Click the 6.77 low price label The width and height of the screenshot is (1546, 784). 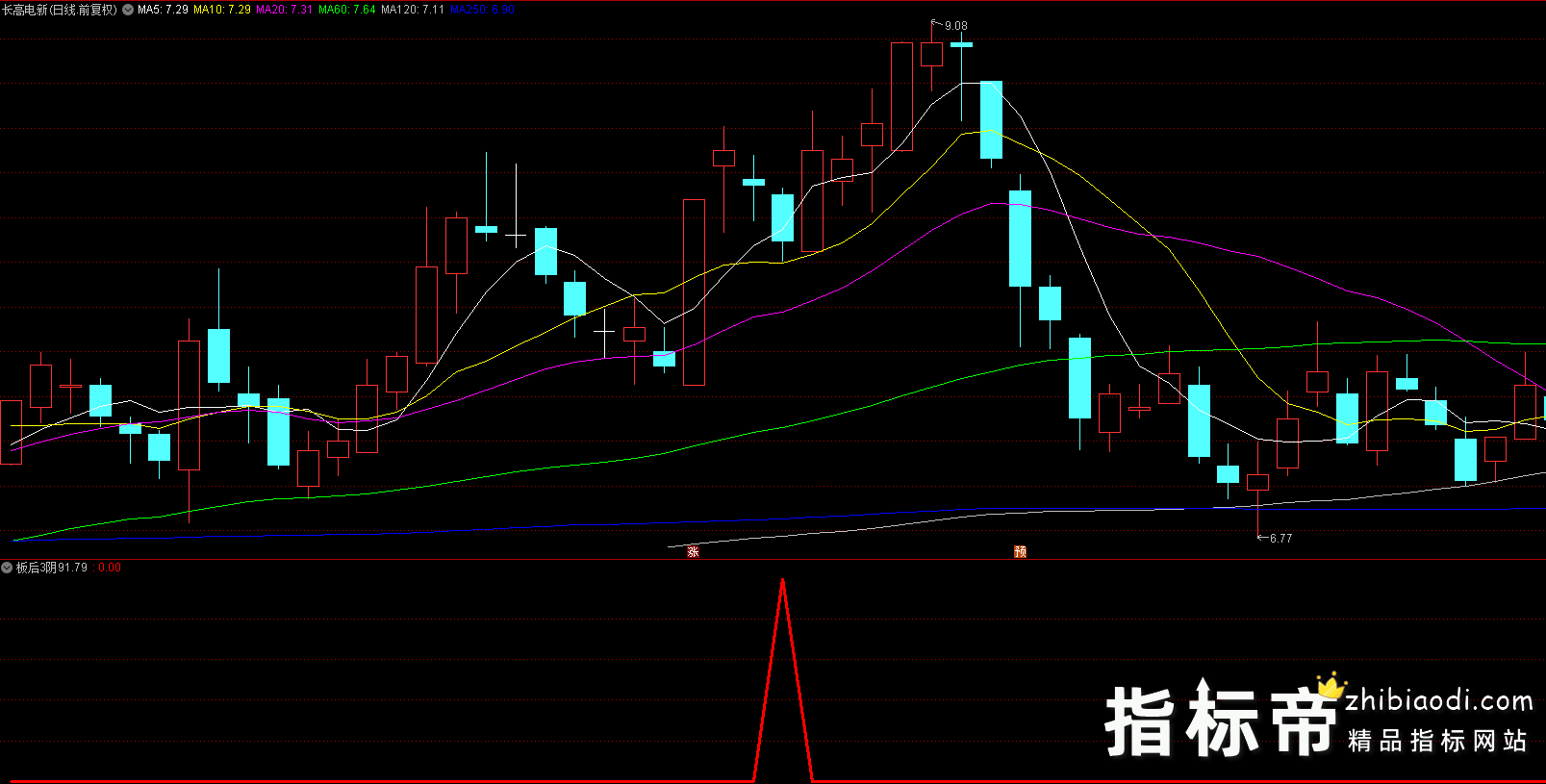tap(1280, 539)
